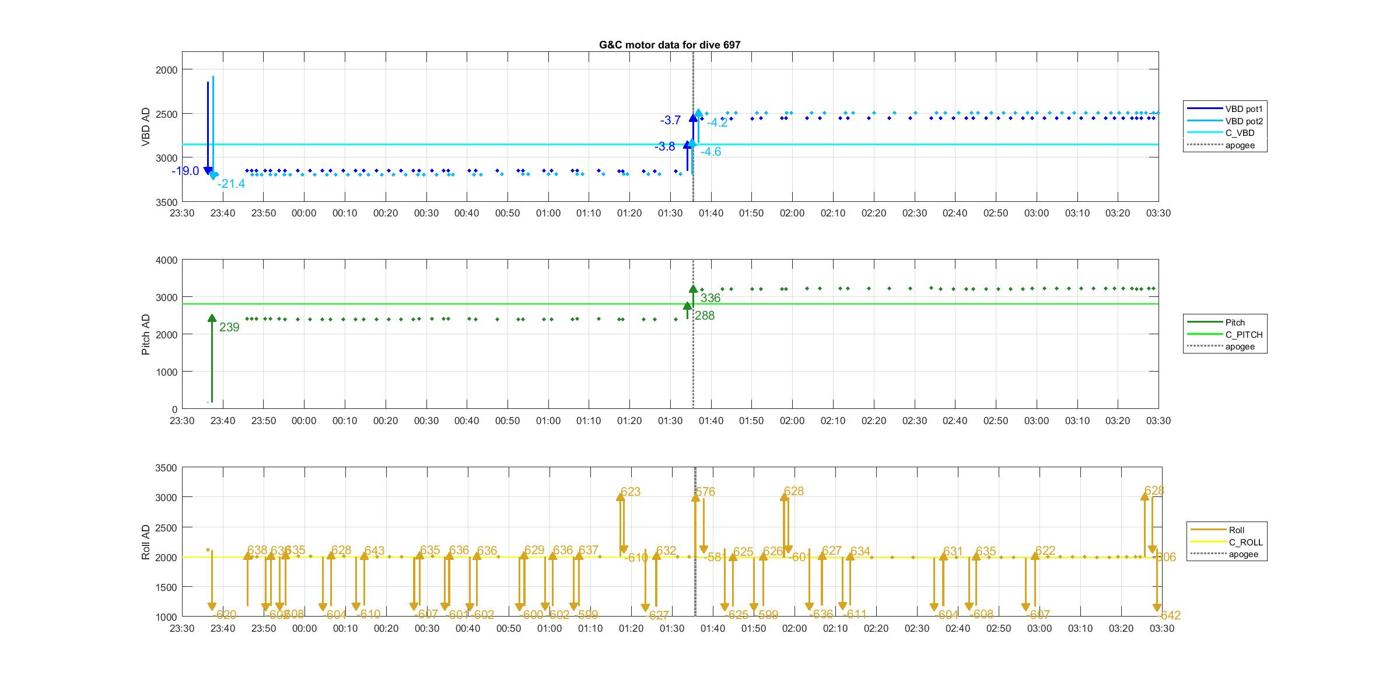
Task: Click the '643' roll data label
Action: pyautogui.click(x=374, y=551)
